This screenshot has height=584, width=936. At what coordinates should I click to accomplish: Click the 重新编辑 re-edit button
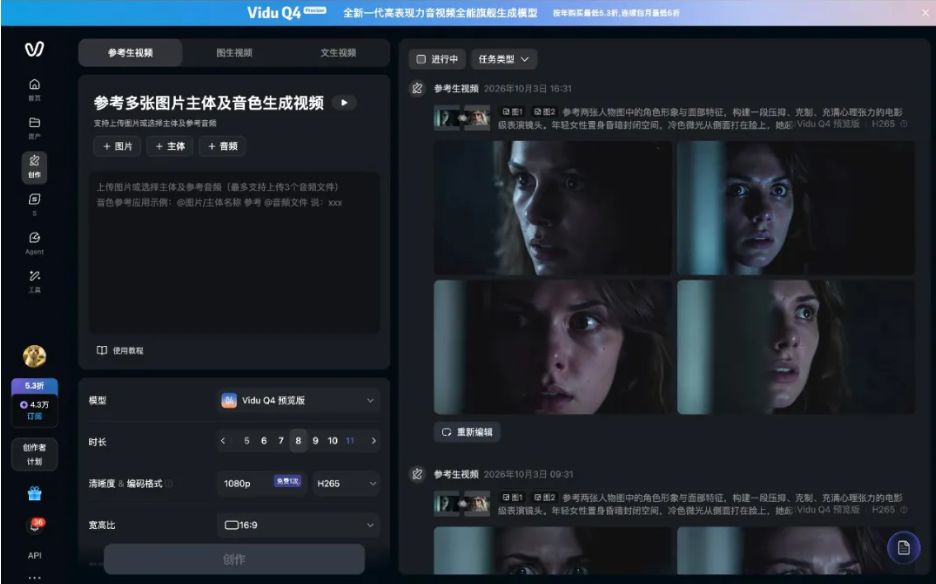[x=467, y=432]
